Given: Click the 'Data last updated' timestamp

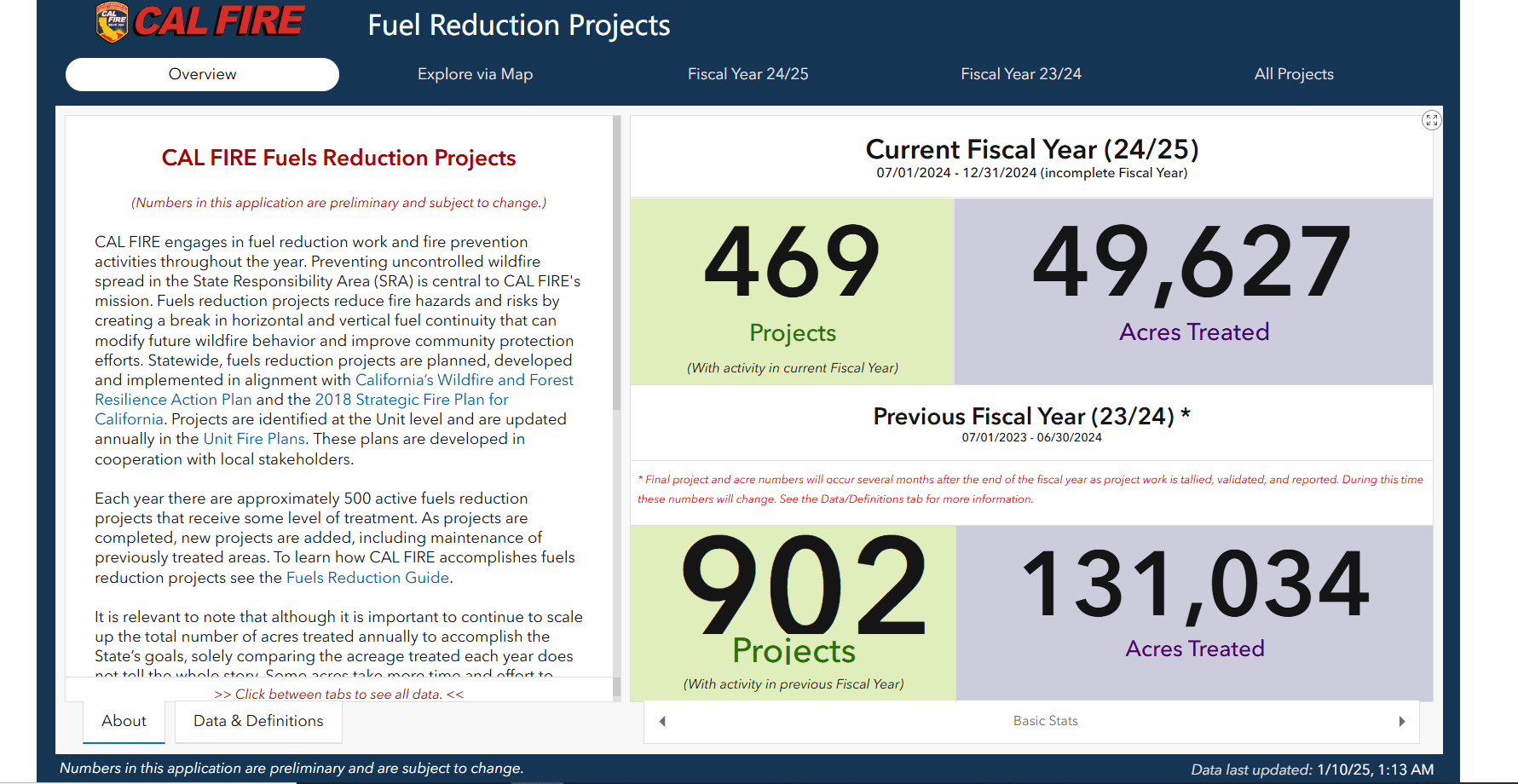Looking at the screenshot, I should click(x=1312, y=770).
